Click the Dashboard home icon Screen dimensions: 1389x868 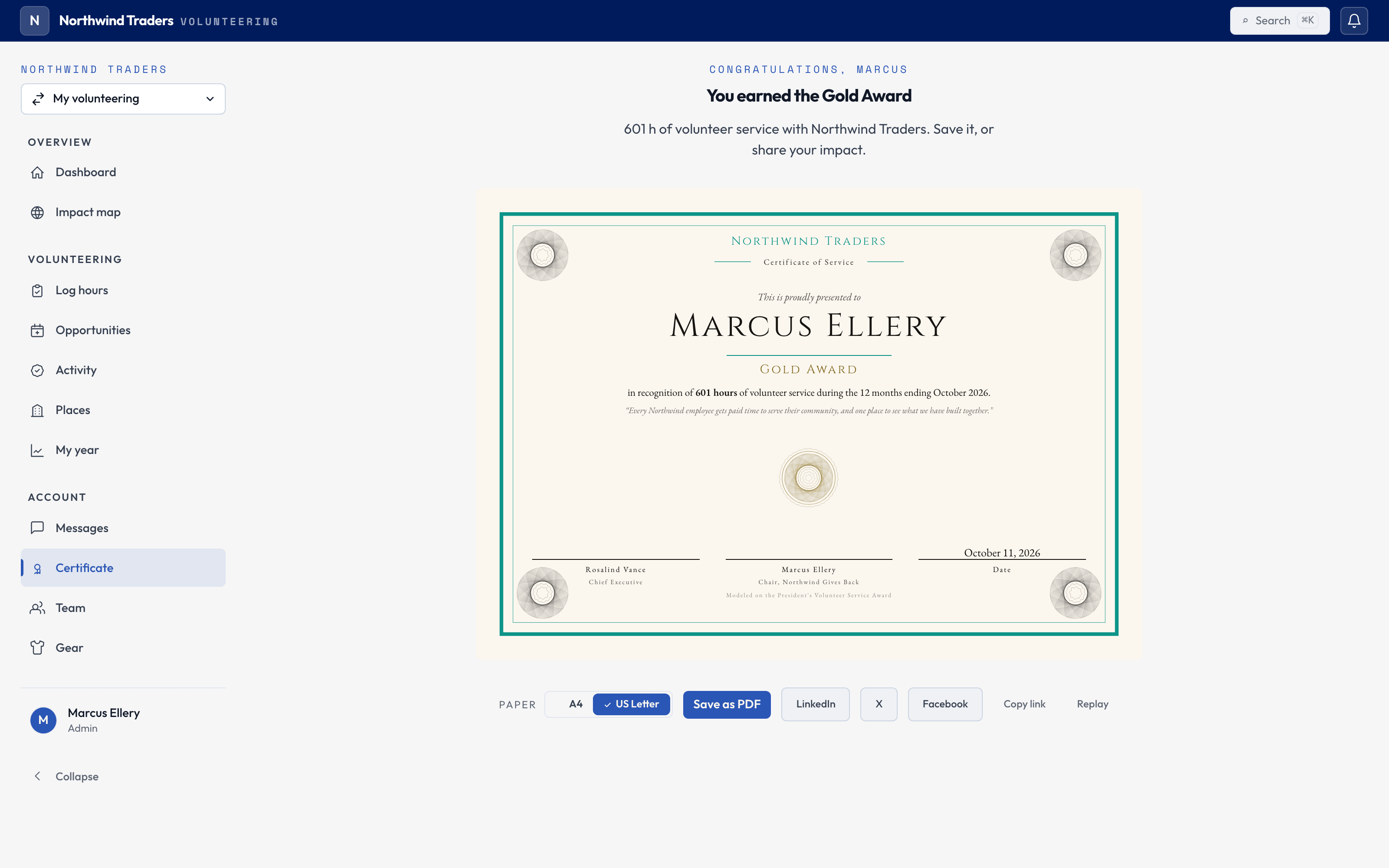tap(37, 172)
